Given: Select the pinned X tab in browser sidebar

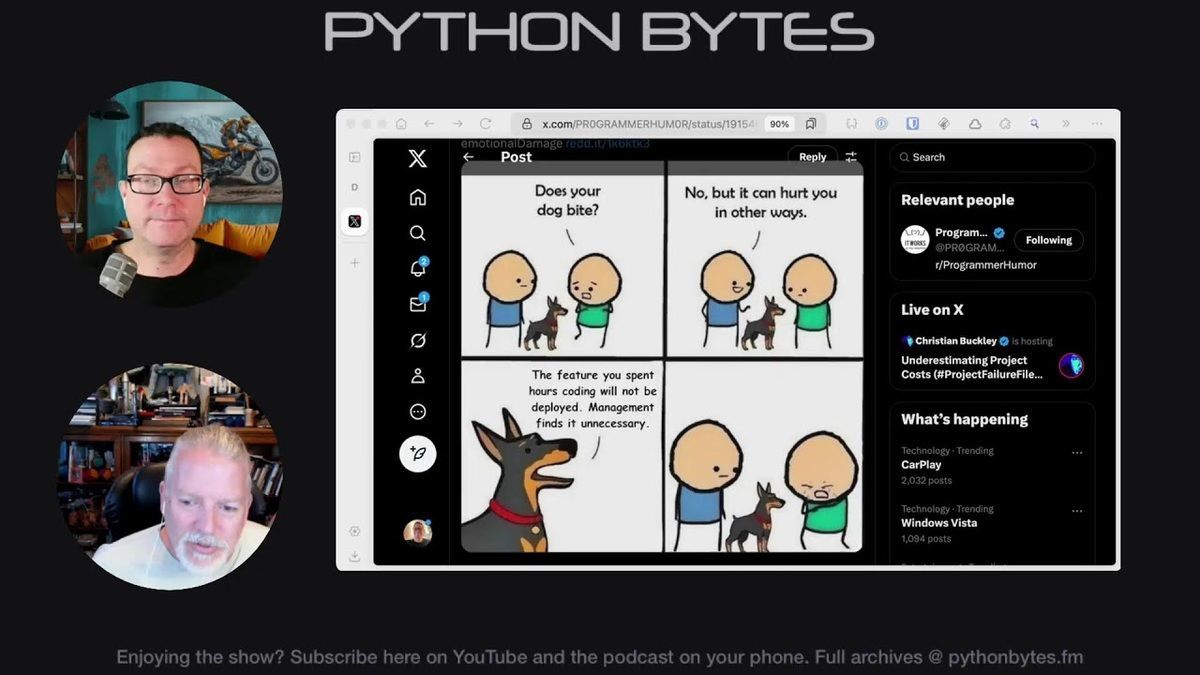Looking at the screenshot, I should [x=354, y=221].
